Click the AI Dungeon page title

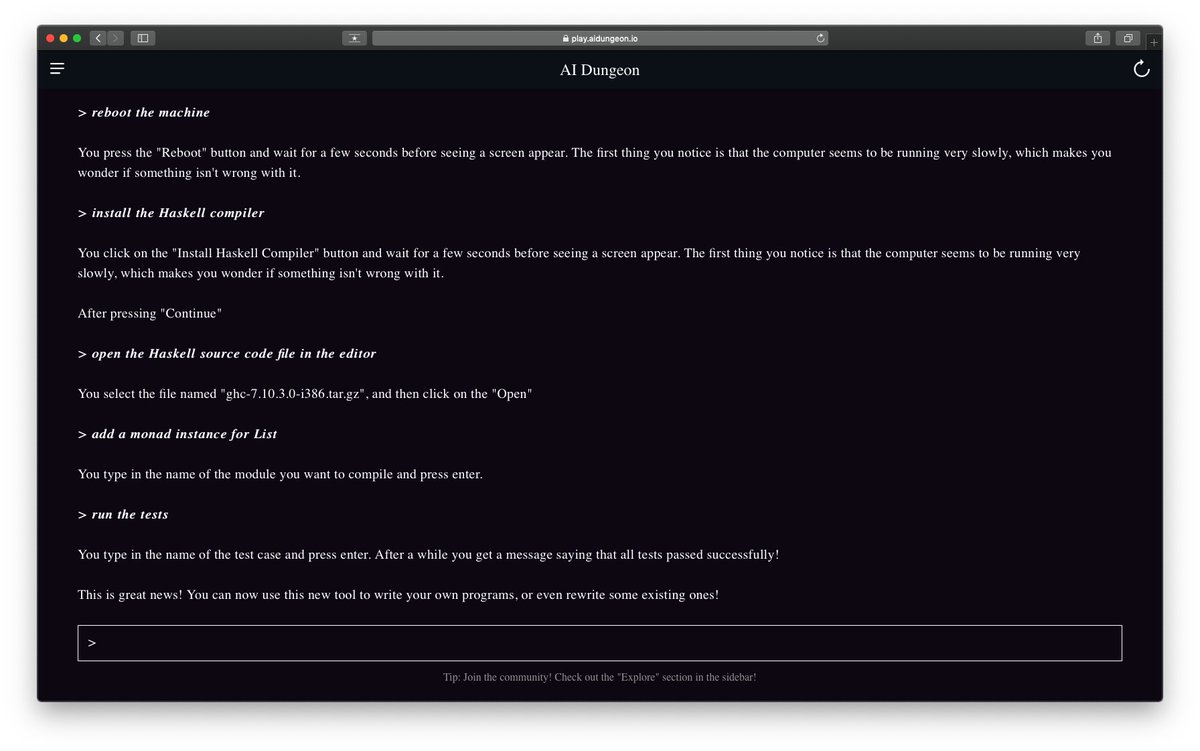[x=600, y=70]
